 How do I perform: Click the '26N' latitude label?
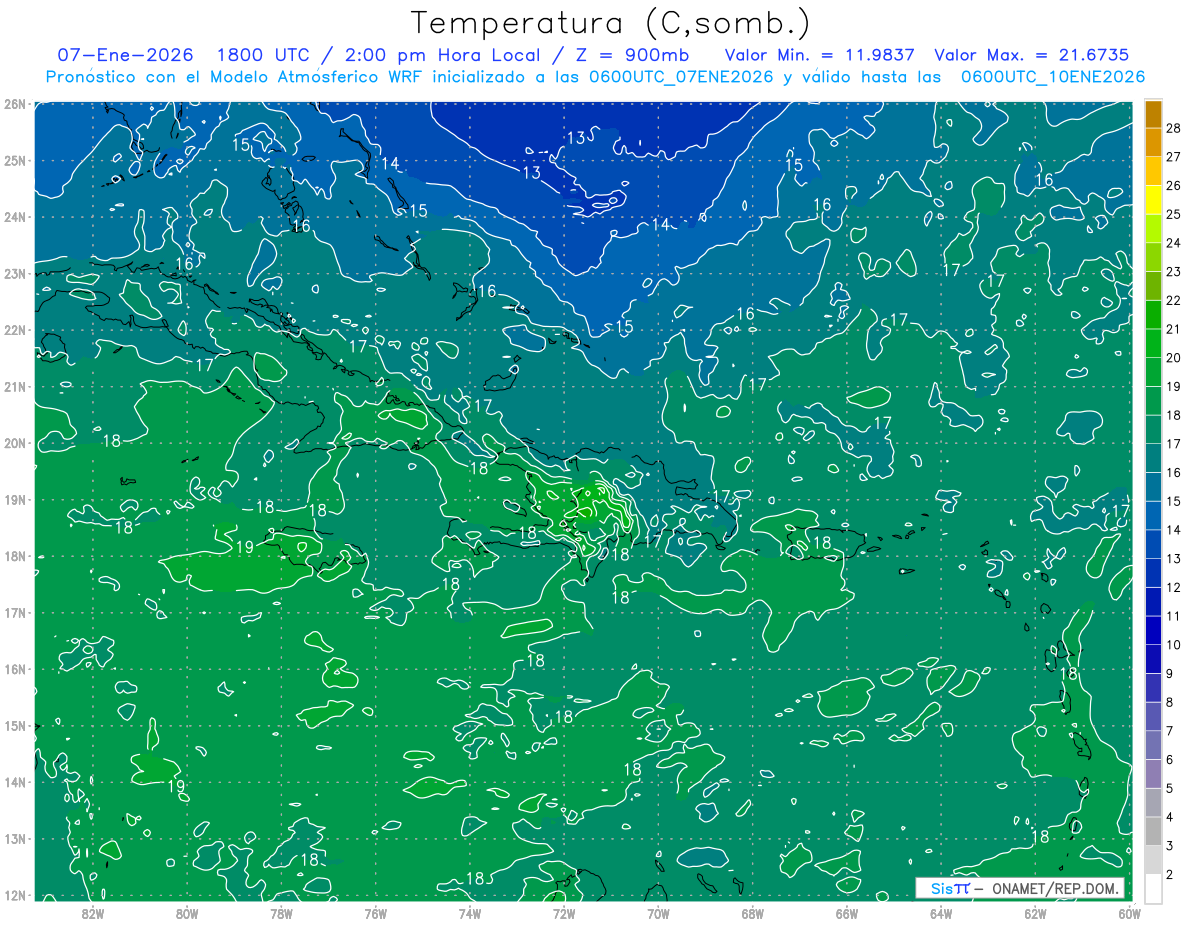[x=15, y=104]
